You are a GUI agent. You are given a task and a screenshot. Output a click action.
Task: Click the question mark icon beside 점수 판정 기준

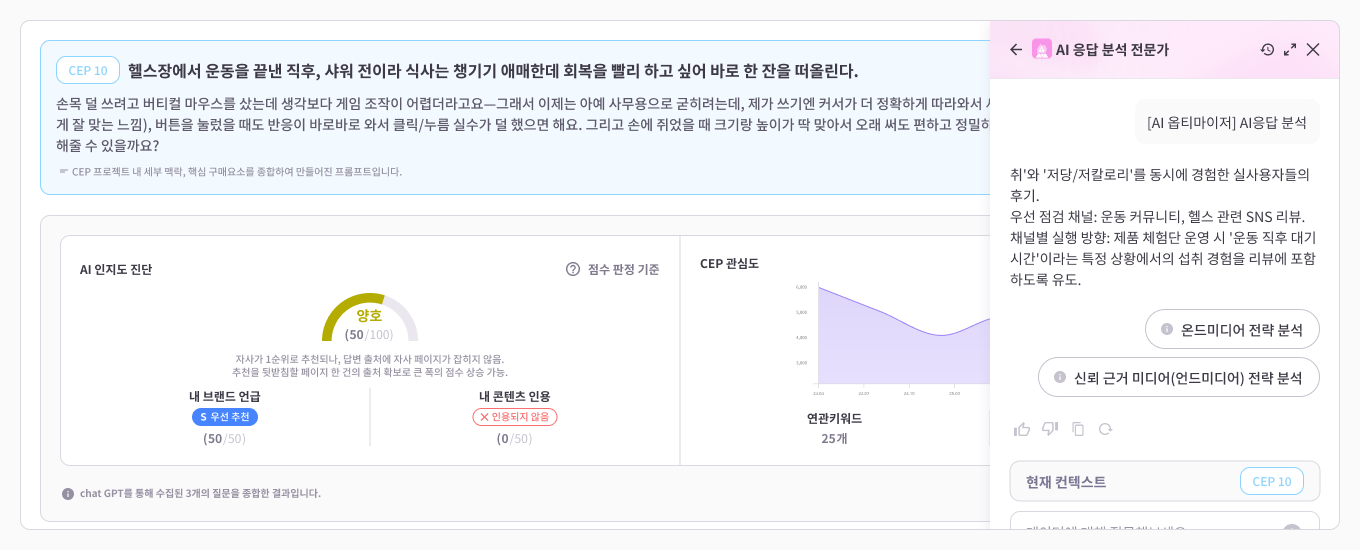point(573,269)
